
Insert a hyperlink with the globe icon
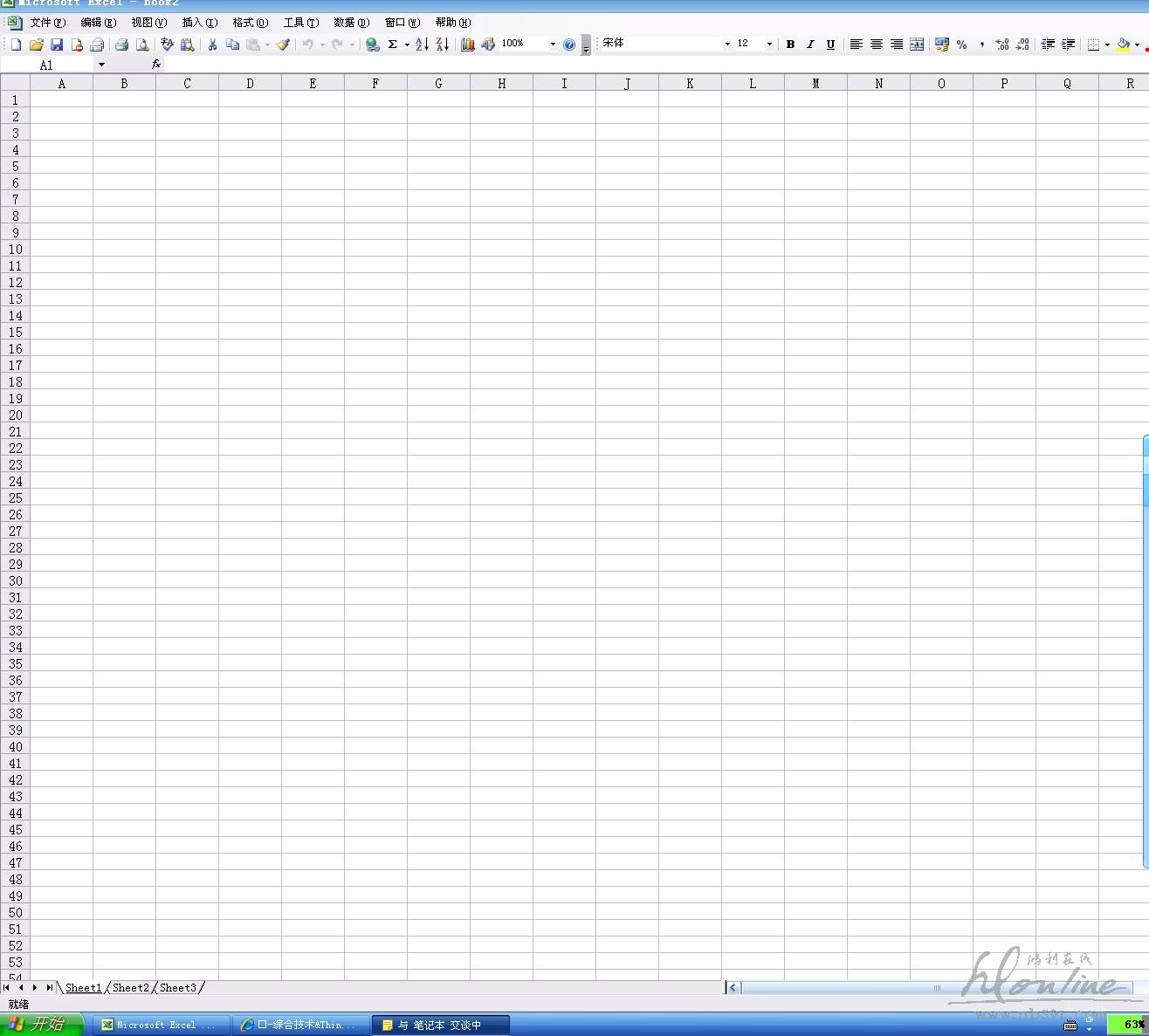(x=372, y=45)
